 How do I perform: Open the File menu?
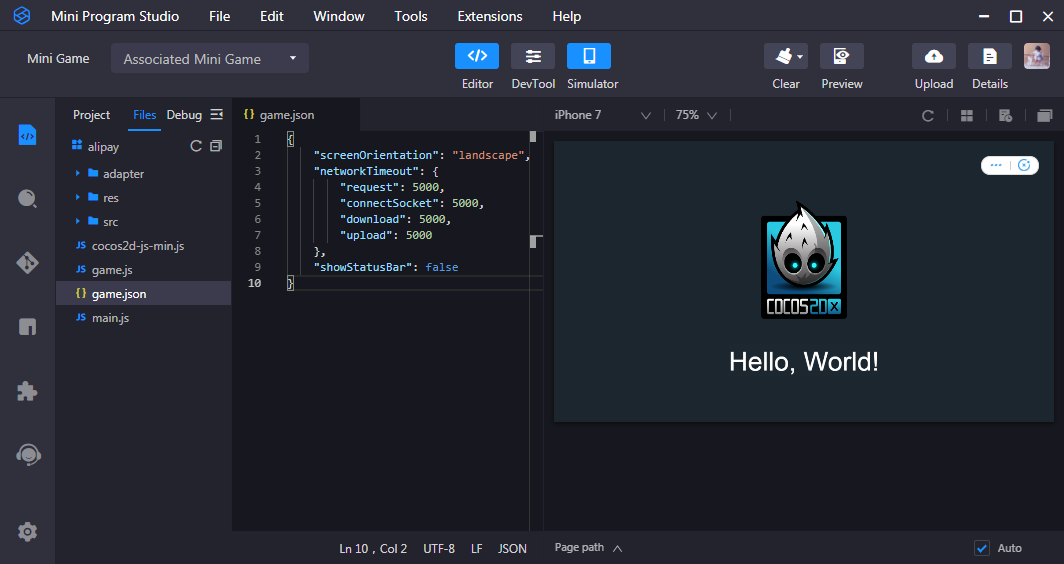(x=219, y=16)
